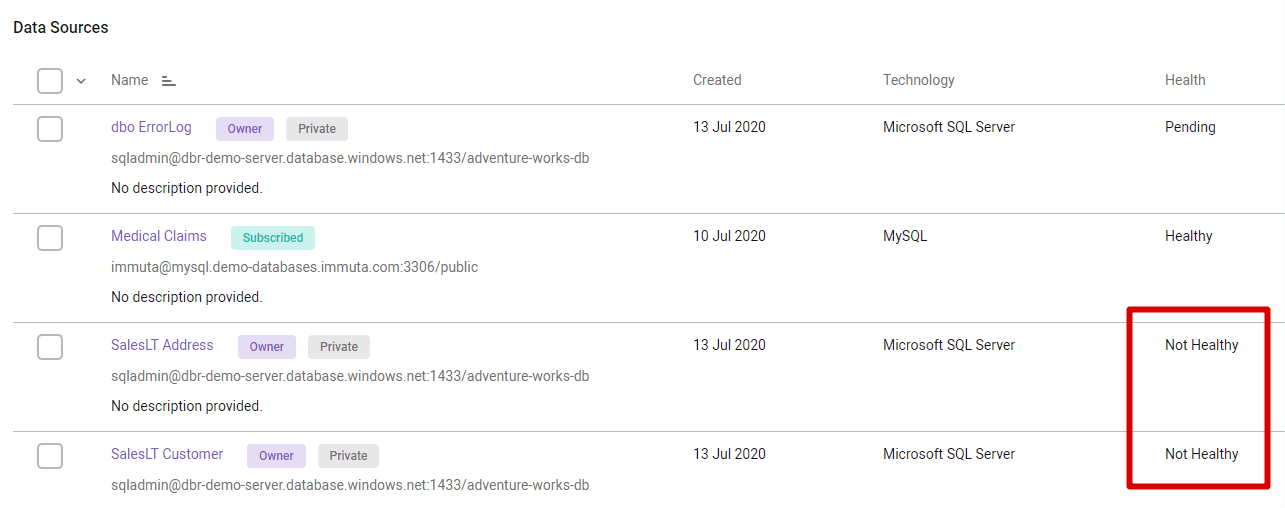
Task: Click the Created column header
Action: [717, 80]
